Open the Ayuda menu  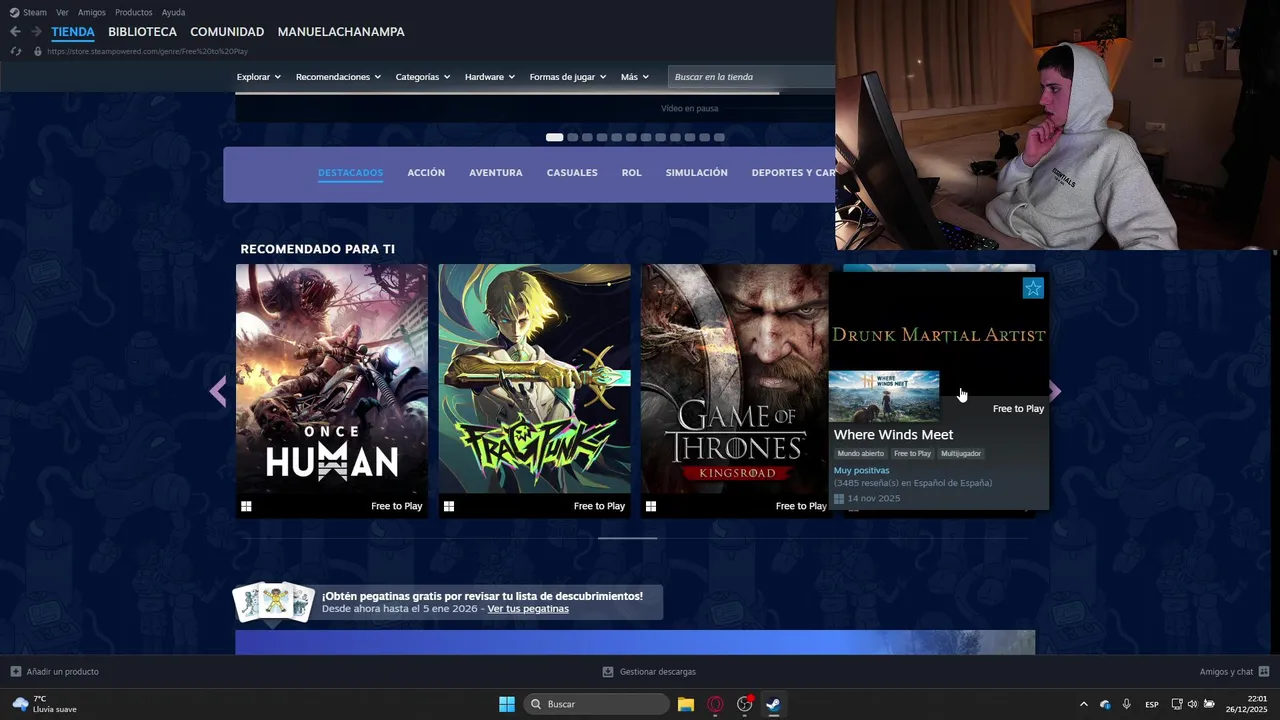(x=173, y=12)
